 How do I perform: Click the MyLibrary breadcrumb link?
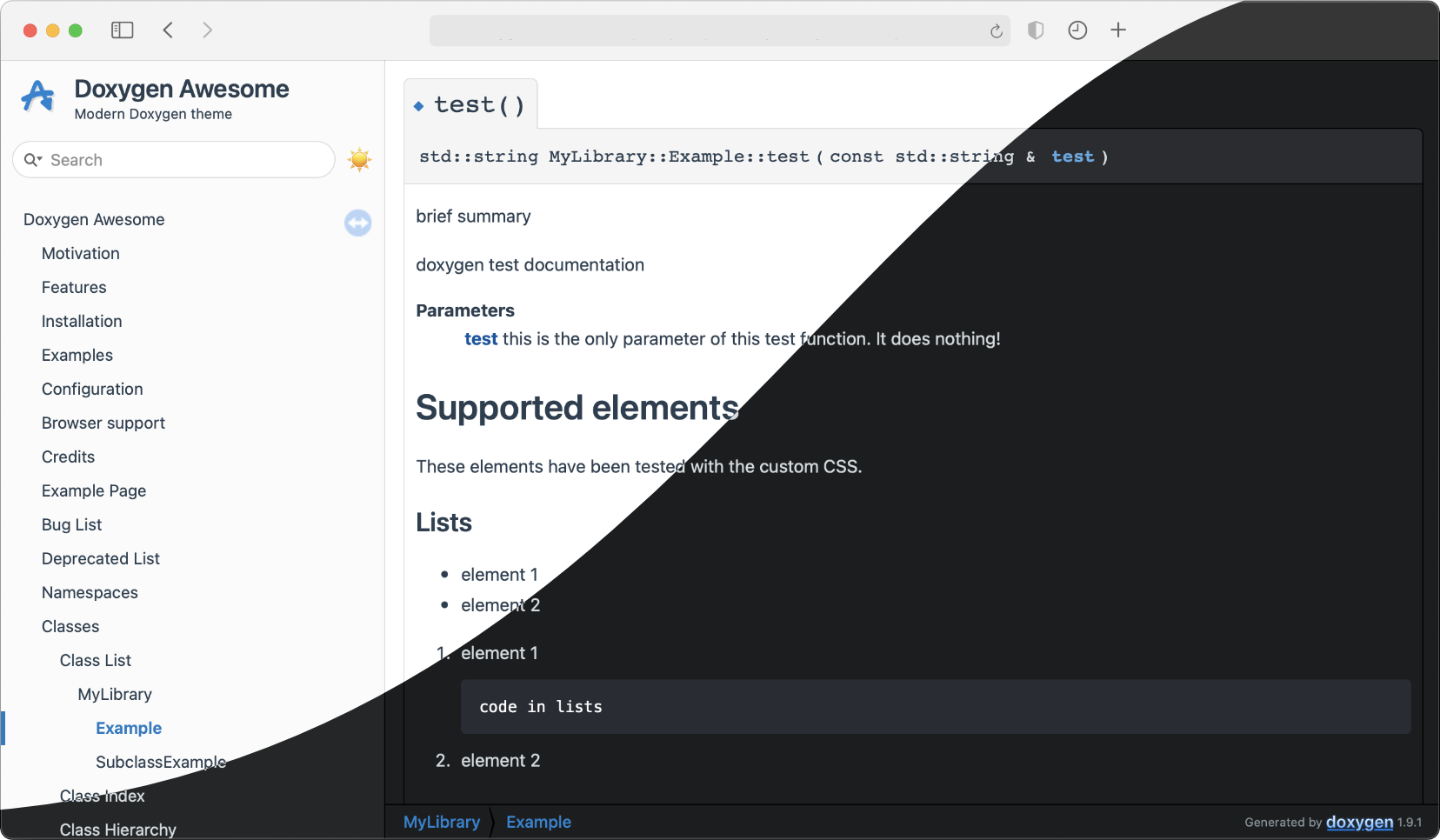tap(442, 823)
